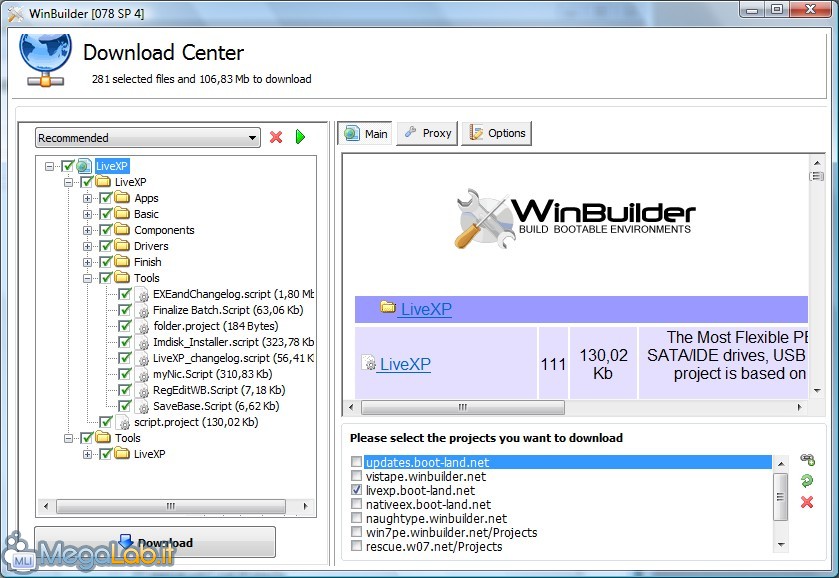Click the Imdisk_Installer.script file icon
This screenshot has width=839, height=578.
pyautogui.click(x=142, y=343)
